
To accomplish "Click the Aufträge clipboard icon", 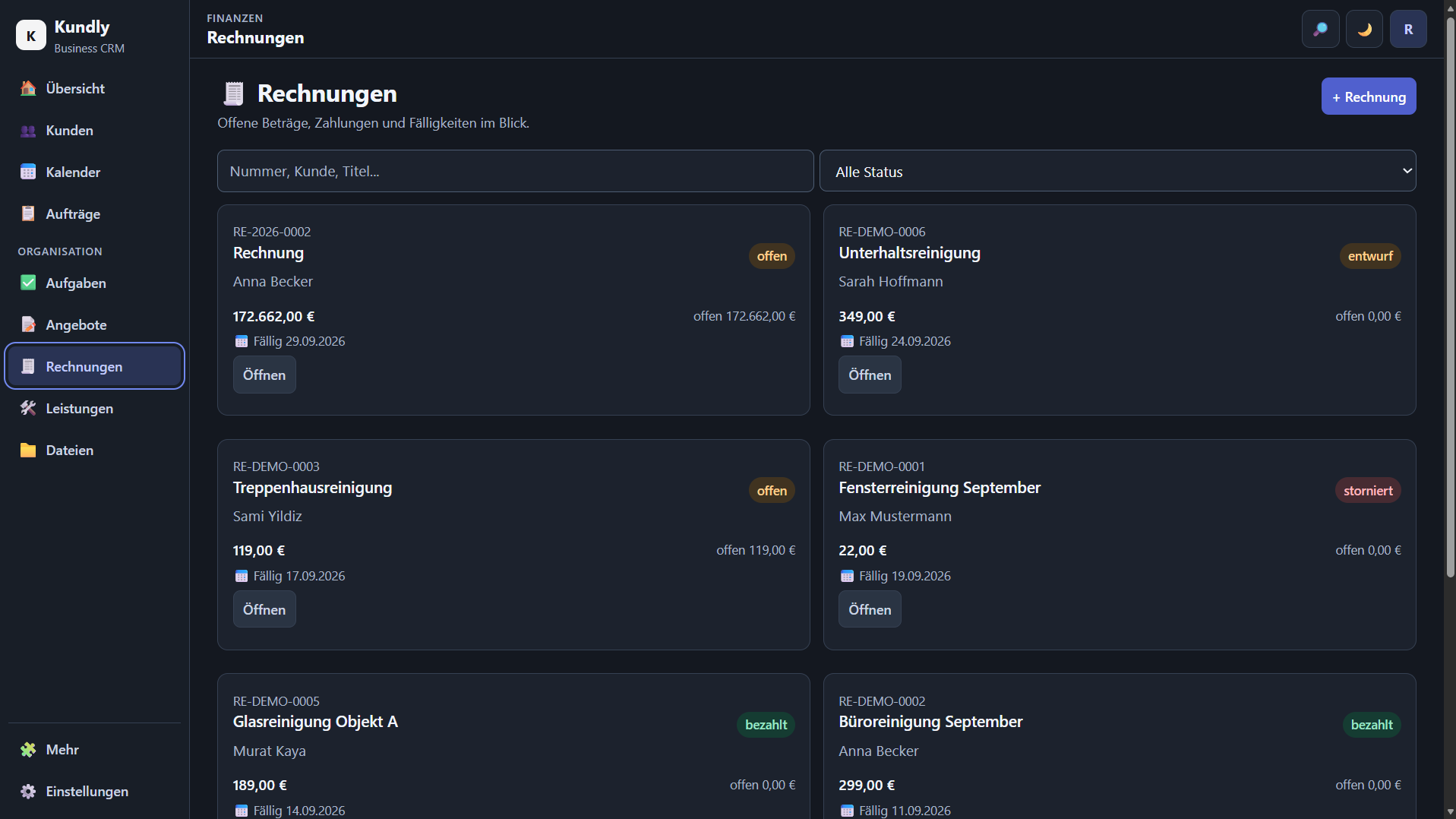I will [x=28, y=214].
